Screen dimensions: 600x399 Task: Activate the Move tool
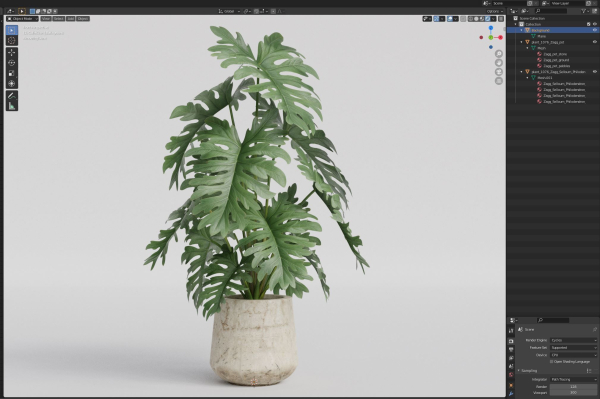click(12, 52)
